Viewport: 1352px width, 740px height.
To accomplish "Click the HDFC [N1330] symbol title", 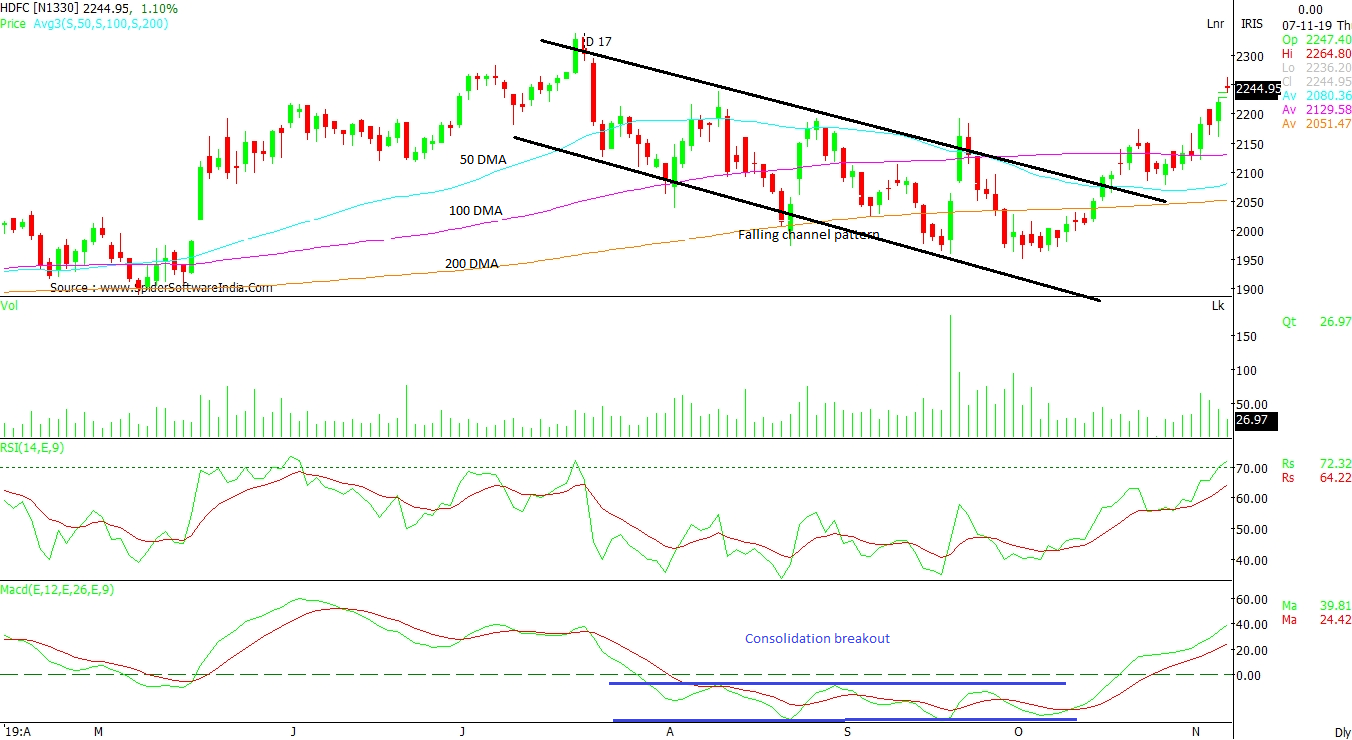I will 39,8.
